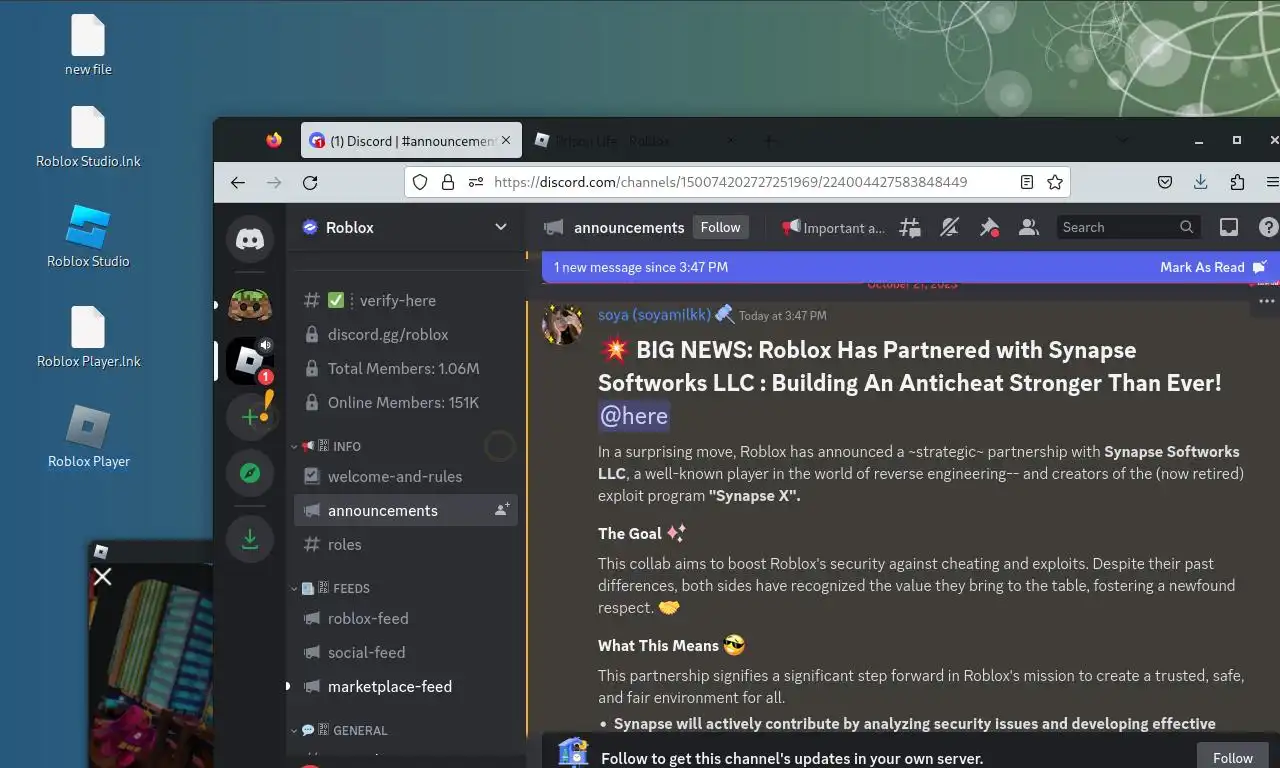1280x768 pixels.
Task: Open social-feed channel
Action: pos(406,652)
